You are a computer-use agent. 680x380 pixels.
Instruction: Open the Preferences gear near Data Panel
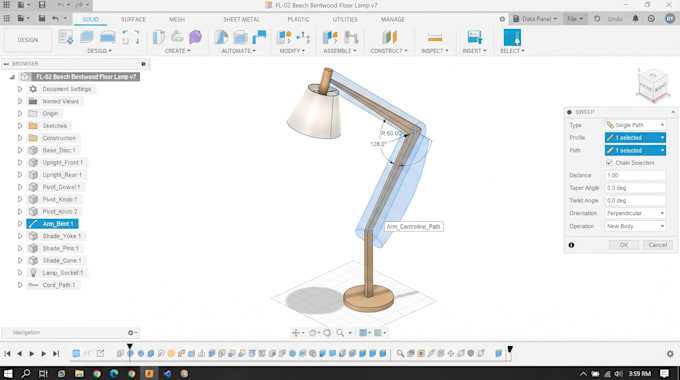click(502, 19)
